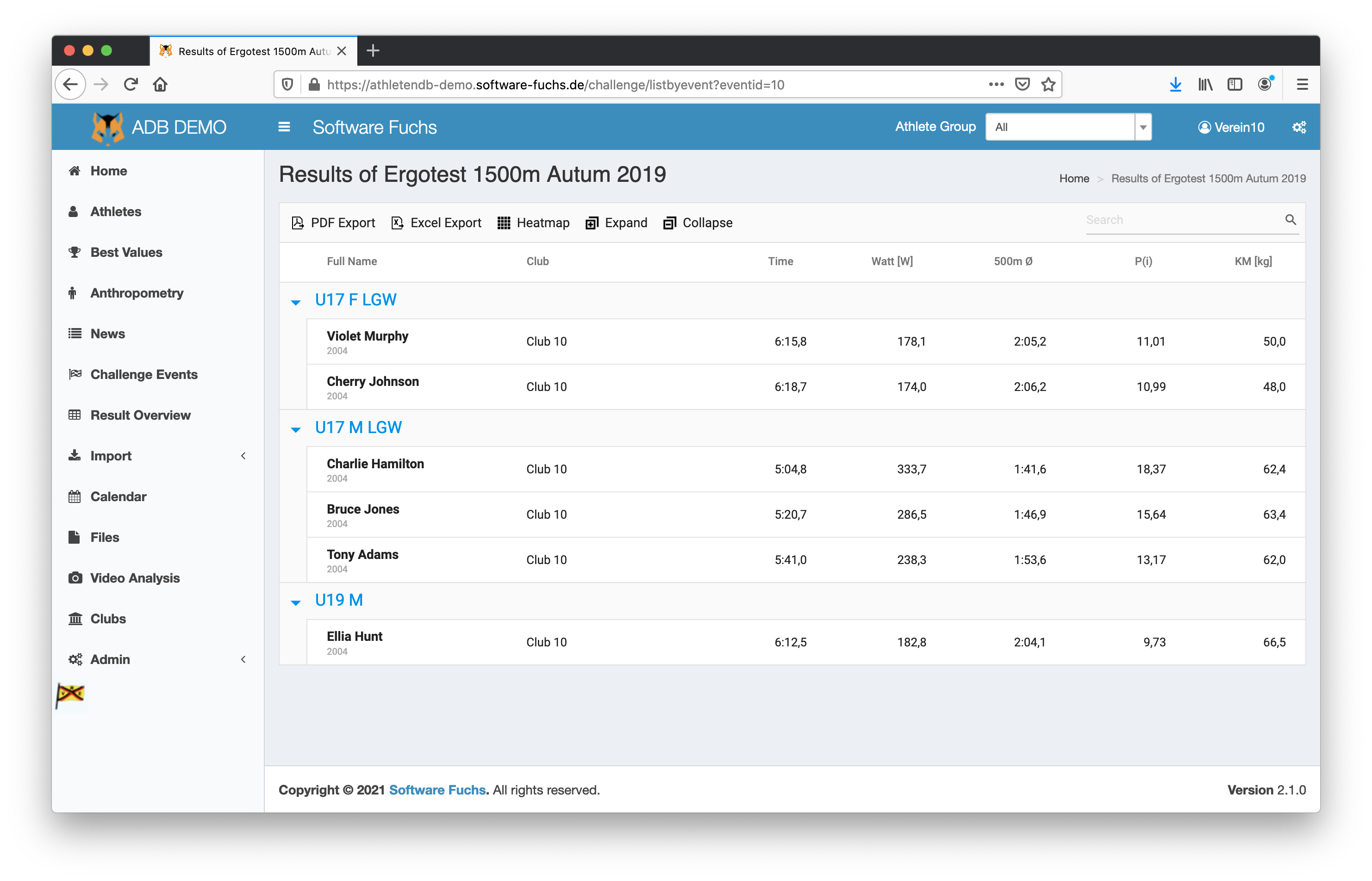Screen dimensions: 1372x881
Task: Click Collapse all groups button
Action: click(698, 223)
